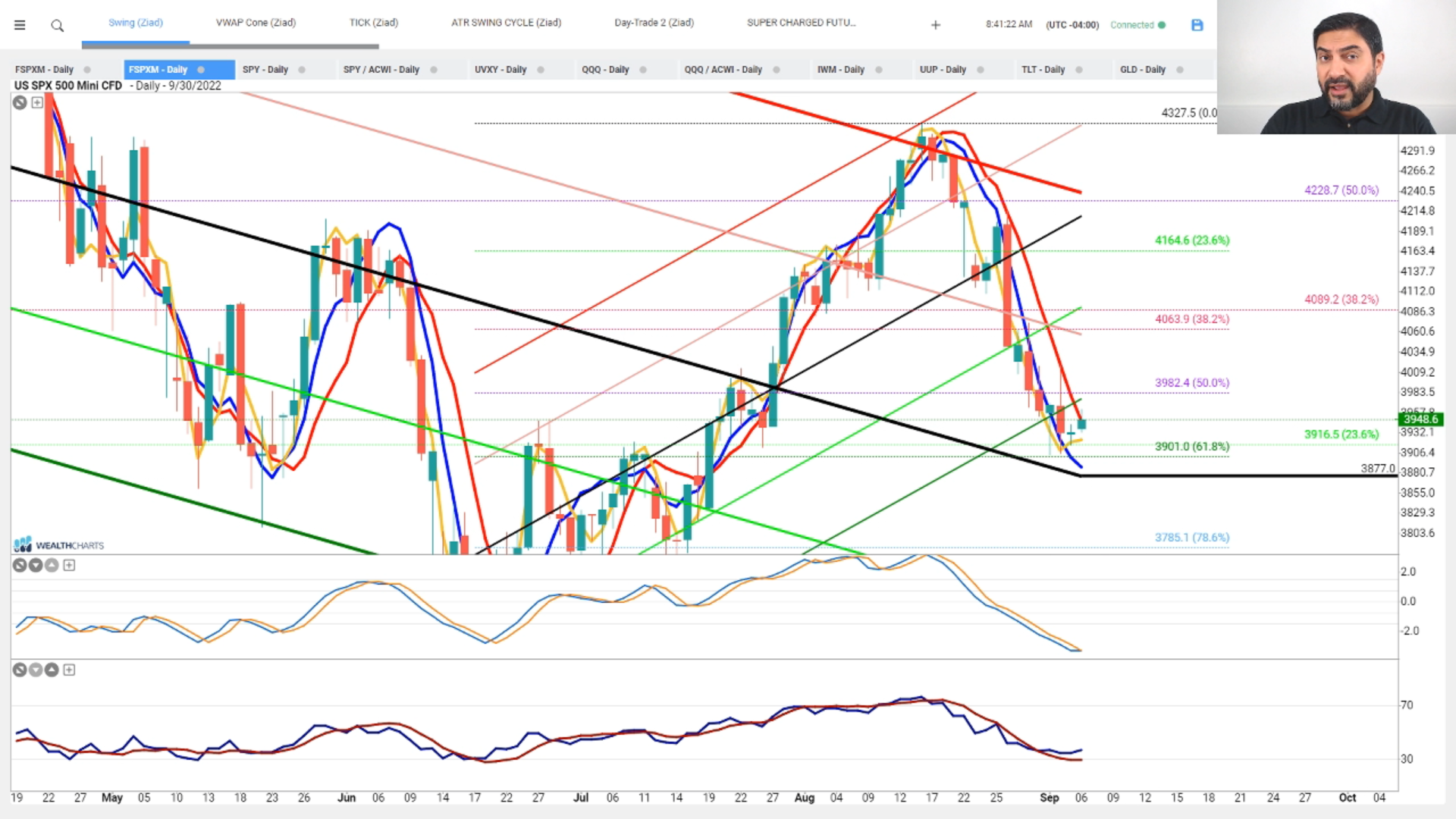Viewport: 1456px width, 819px height.
Task: Toggle the dot on the SPY - Daily tab
Action: tap(302, 70)
